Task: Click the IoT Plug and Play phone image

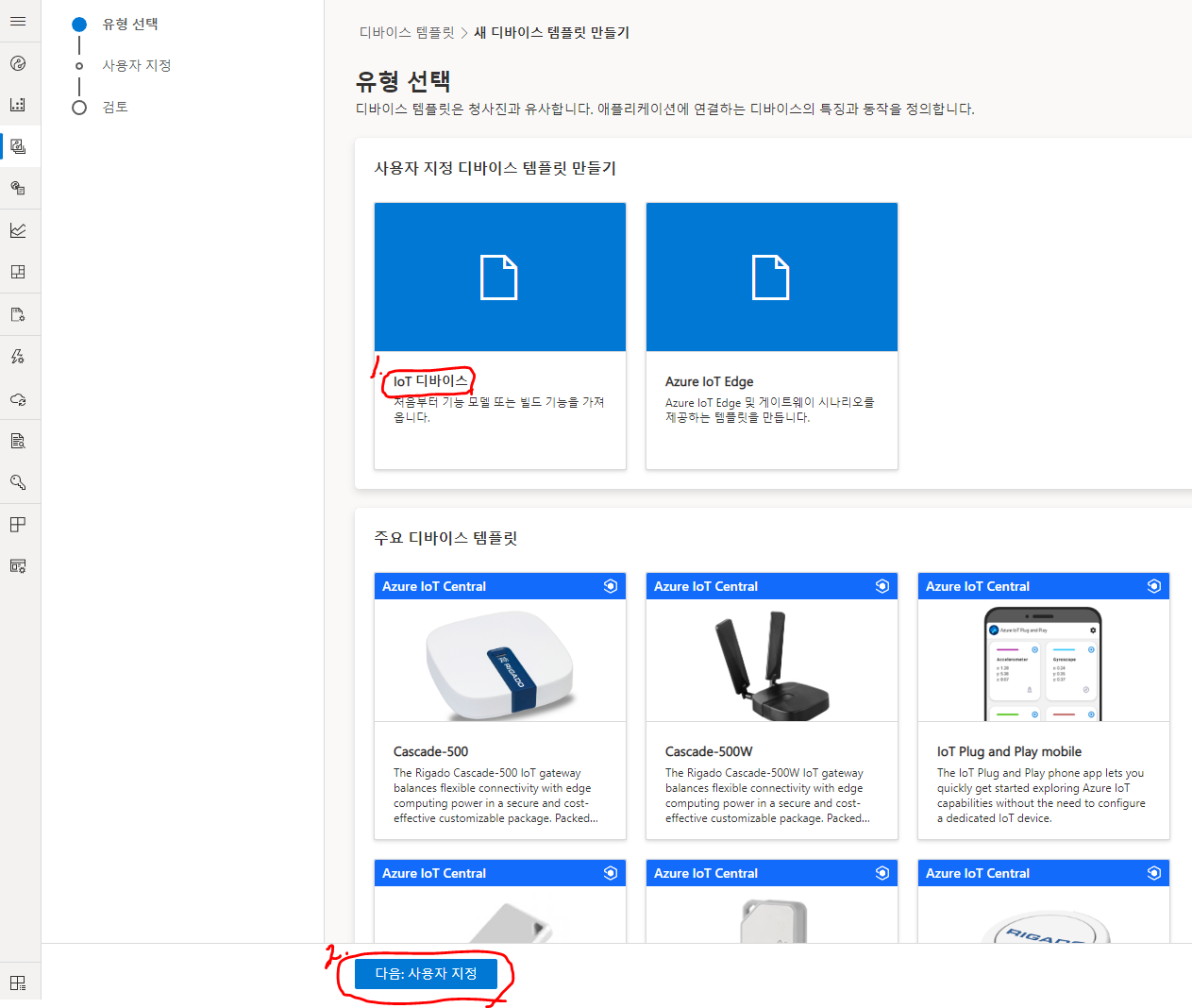Action: point(1044,664)
